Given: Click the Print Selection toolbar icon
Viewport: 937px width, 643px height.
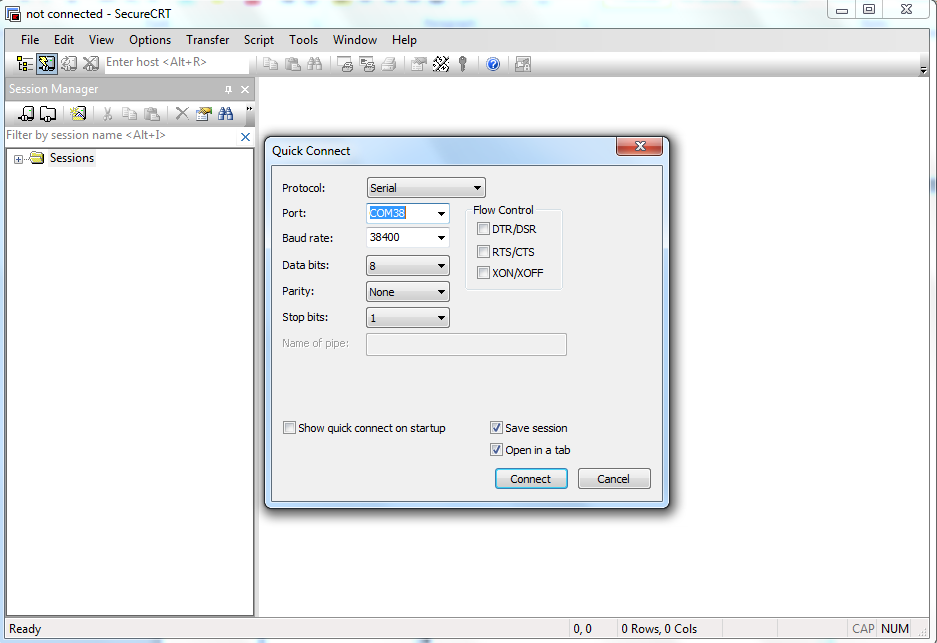Looking at the screenshot, I should (368, 64).
